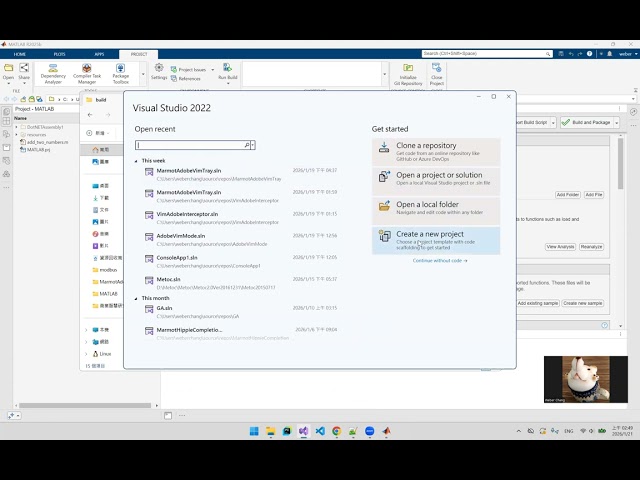Switch to Visual Studio taskbar icon
The width and height of the screenshot is (640, 480).
pos(303,431)
